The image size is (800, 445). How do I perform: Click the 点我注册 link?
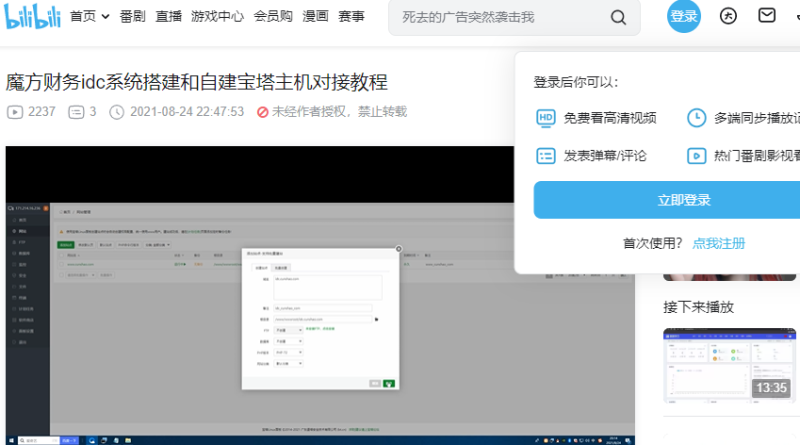click(x=718, y=243)
